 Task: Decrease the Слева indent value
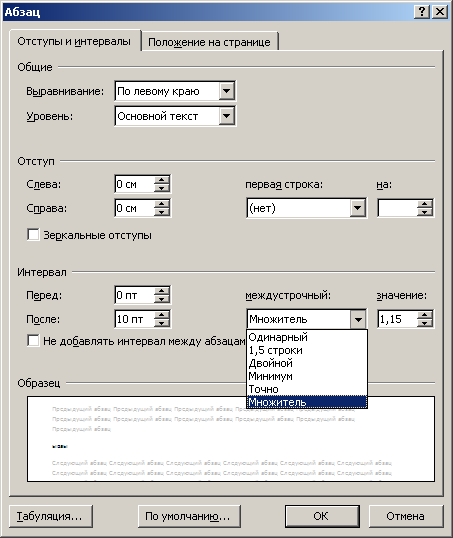[x=162, y=188]
